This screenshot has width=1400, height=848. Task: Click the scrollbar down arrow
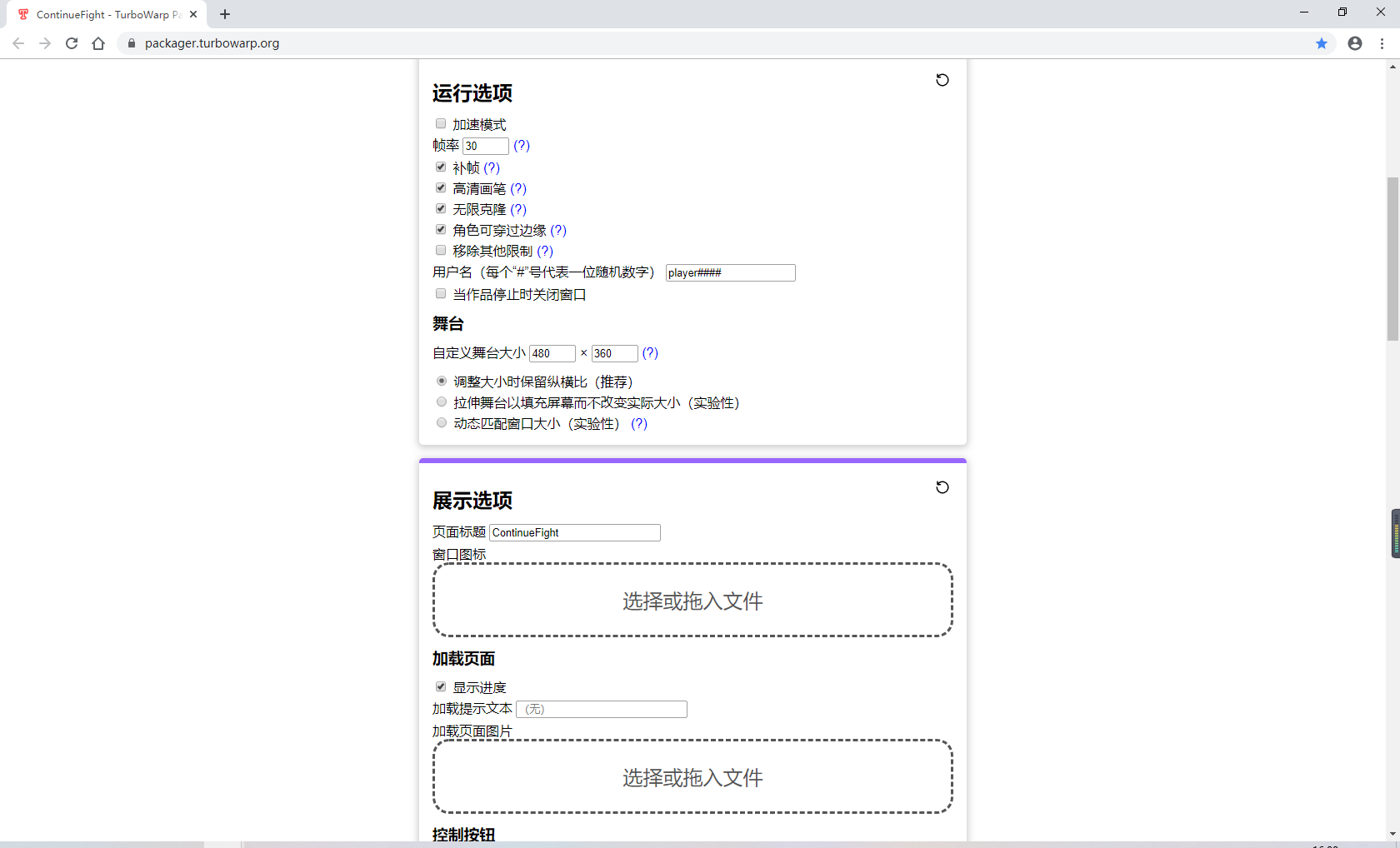[x=1392, y=835]
